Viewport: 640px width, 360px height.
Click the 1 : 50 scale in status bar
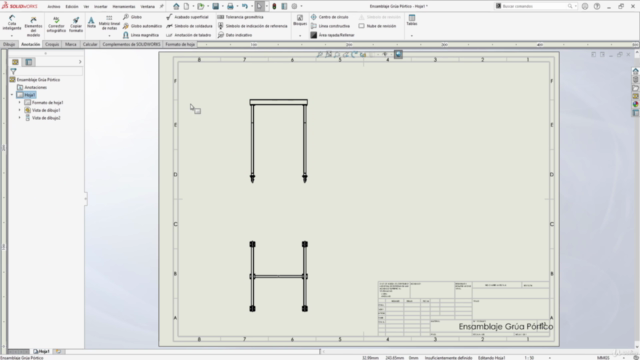[529, 358]
